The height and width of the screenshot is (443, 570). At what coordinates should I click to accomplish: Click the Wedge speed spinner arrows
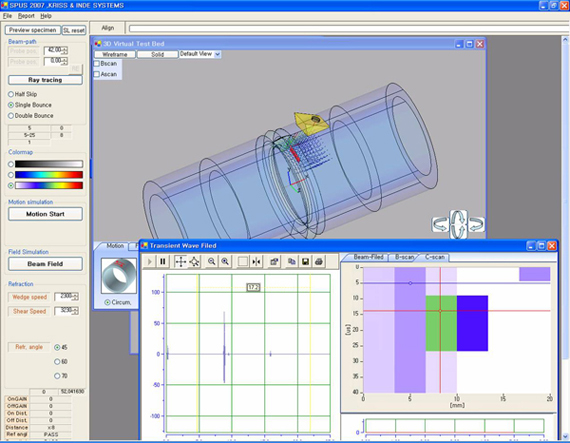(76, 297)
